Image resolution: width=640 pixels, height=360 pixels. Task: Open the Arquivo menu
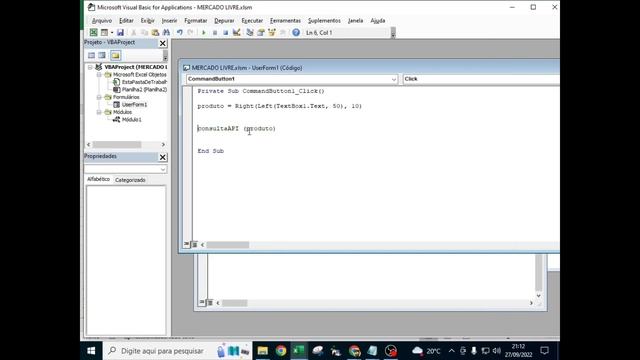(x=102, y=20)
